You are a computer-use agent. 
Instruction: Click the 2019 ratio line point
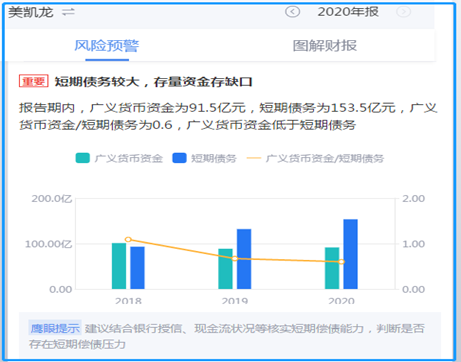tap(235, 258)
